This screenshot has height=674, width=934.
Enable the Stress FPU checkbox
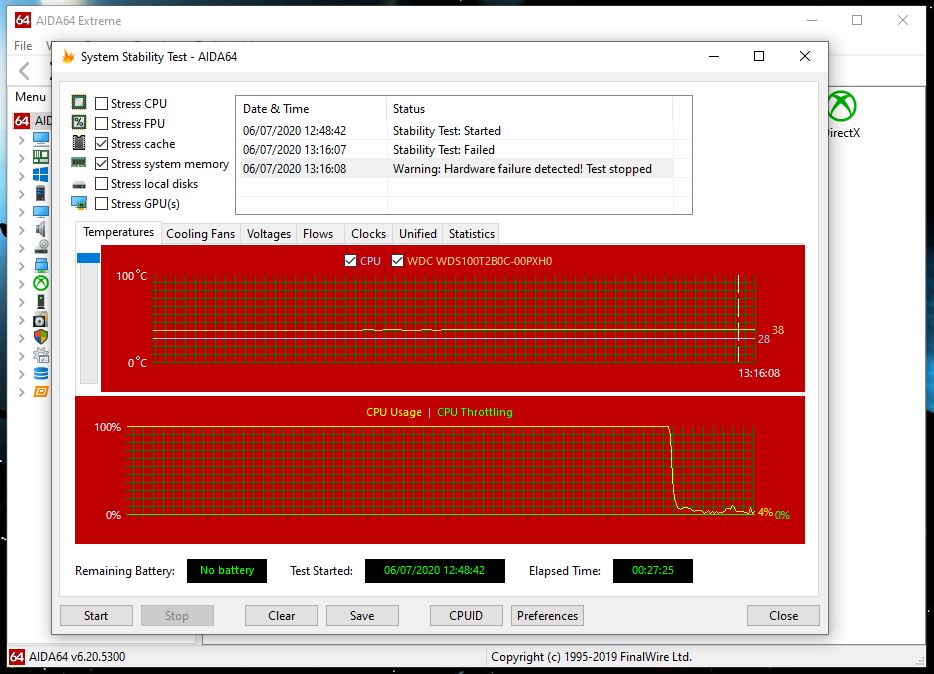[101, 123]
